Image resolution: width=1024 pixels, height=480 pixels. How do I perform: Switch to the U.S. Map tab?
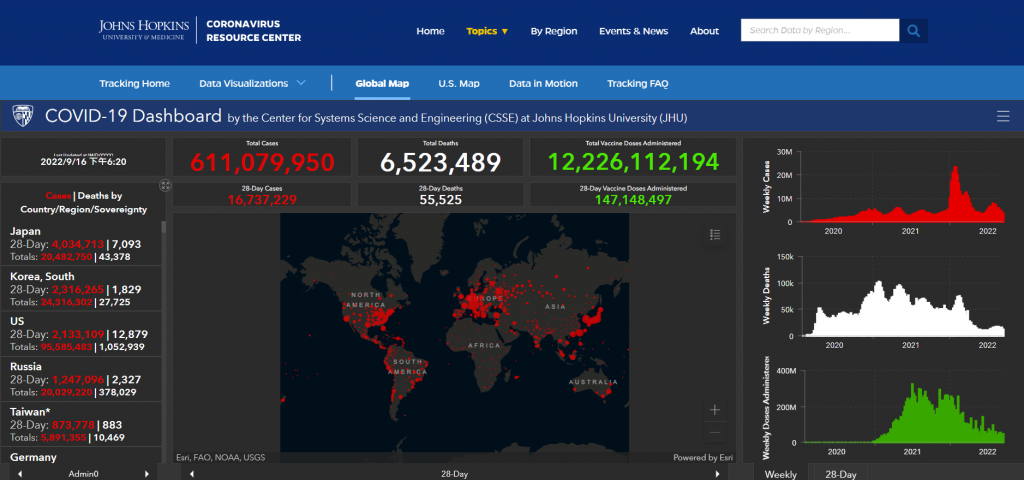tap(459, 84)
